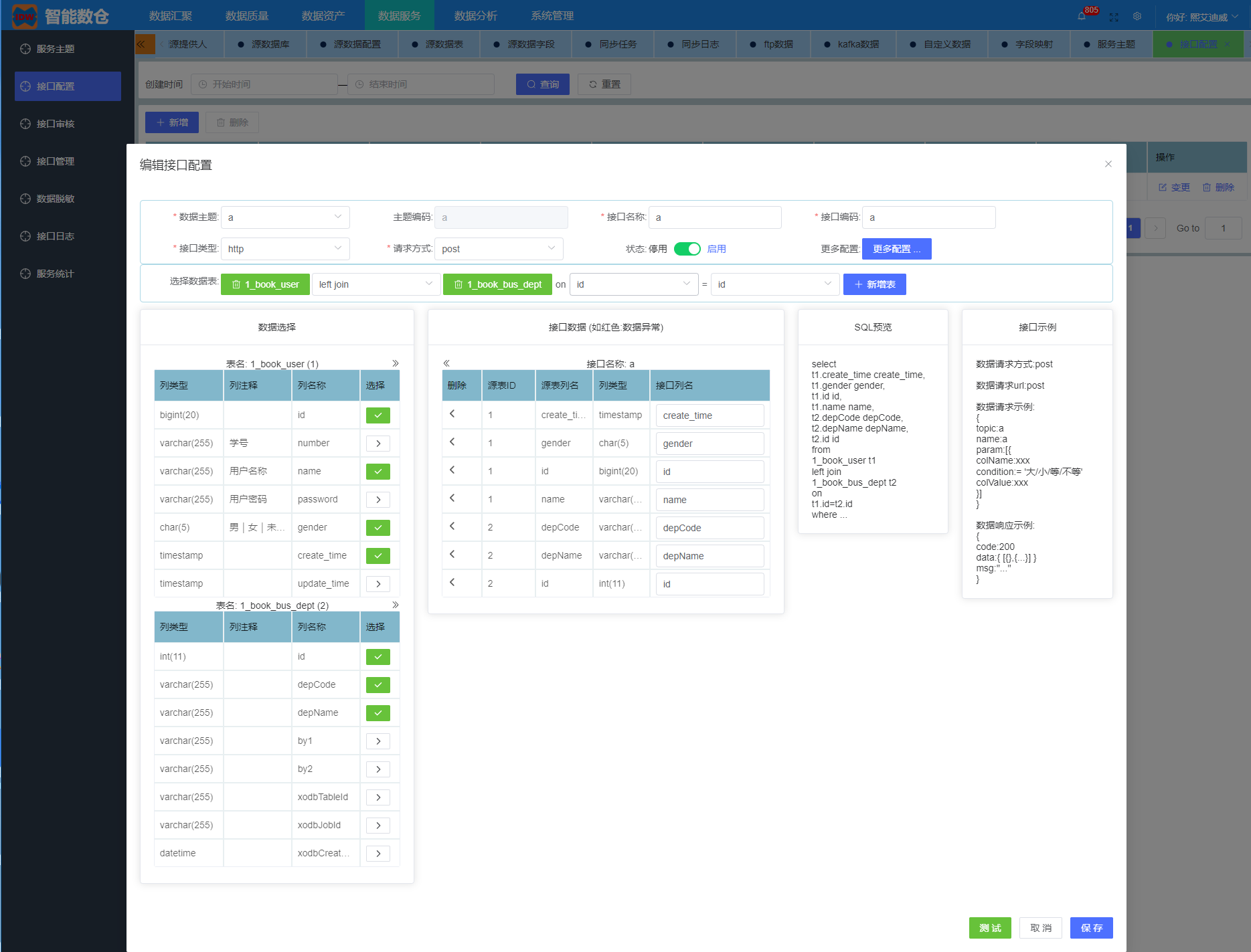This screenshot has height=952, width=1251.
Task: Add the xodbJobId column via arrow button
Action: coord(378,826)
